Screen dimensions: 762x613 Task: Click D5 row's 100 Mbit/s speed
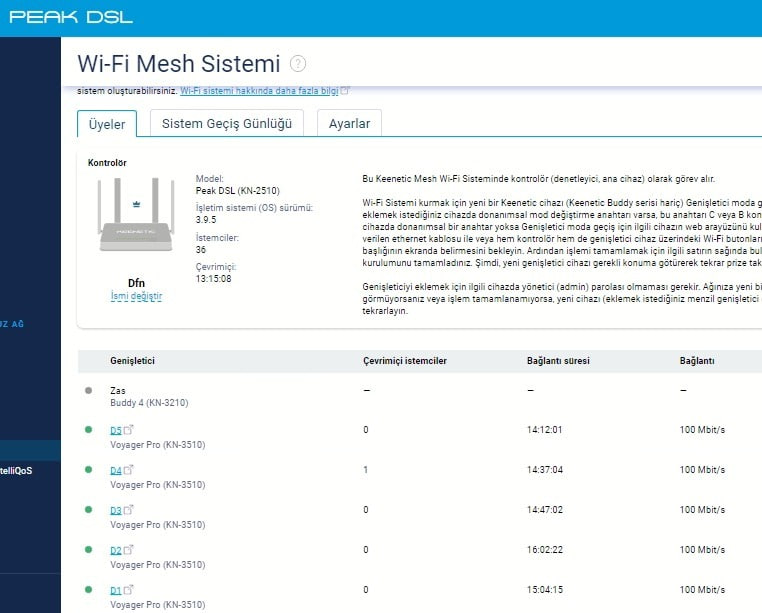pos(702,430)
